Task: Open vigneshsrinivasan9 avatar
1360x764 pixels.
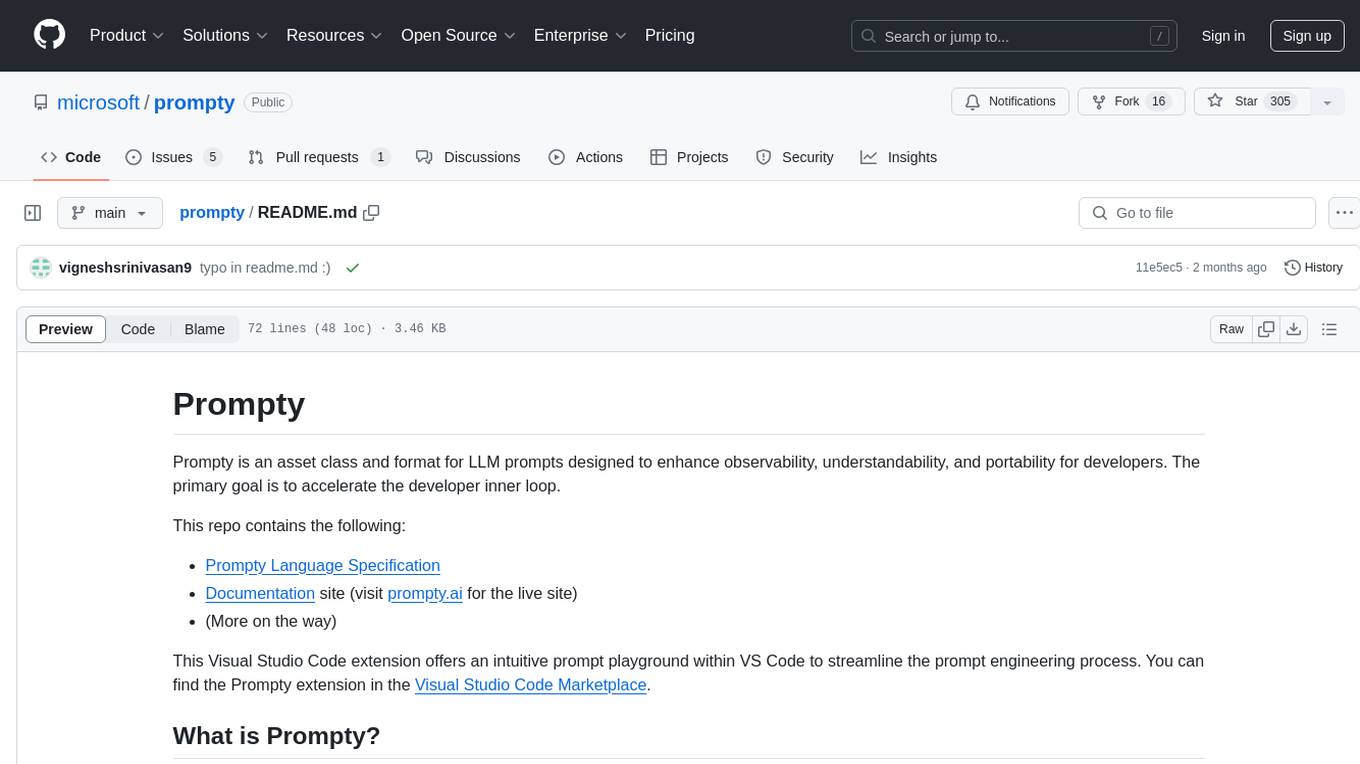Action: [x=41, y=267]
